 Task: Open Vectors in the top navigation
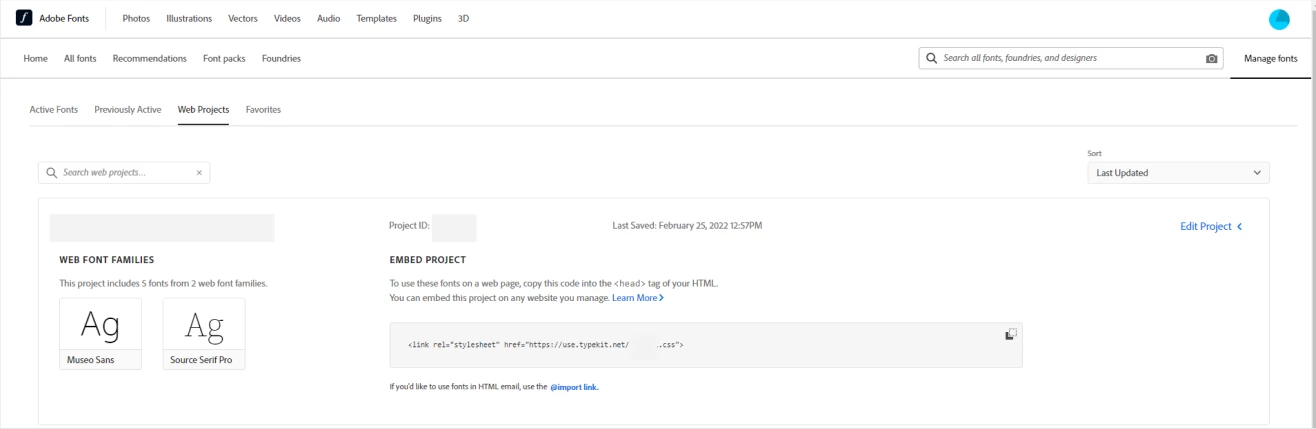click(243, 19)
